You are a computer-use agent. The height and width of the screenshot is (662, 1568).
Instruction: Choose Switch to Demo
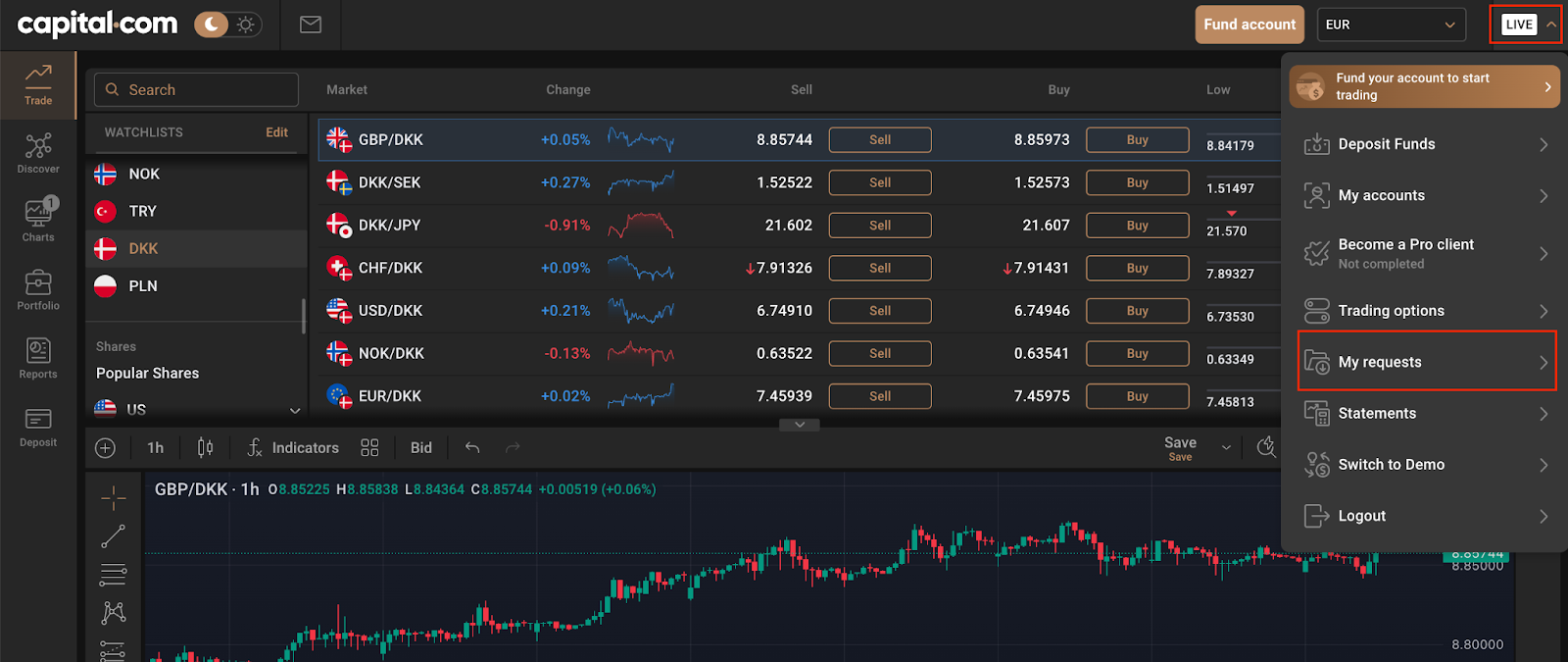(1427, 465)
